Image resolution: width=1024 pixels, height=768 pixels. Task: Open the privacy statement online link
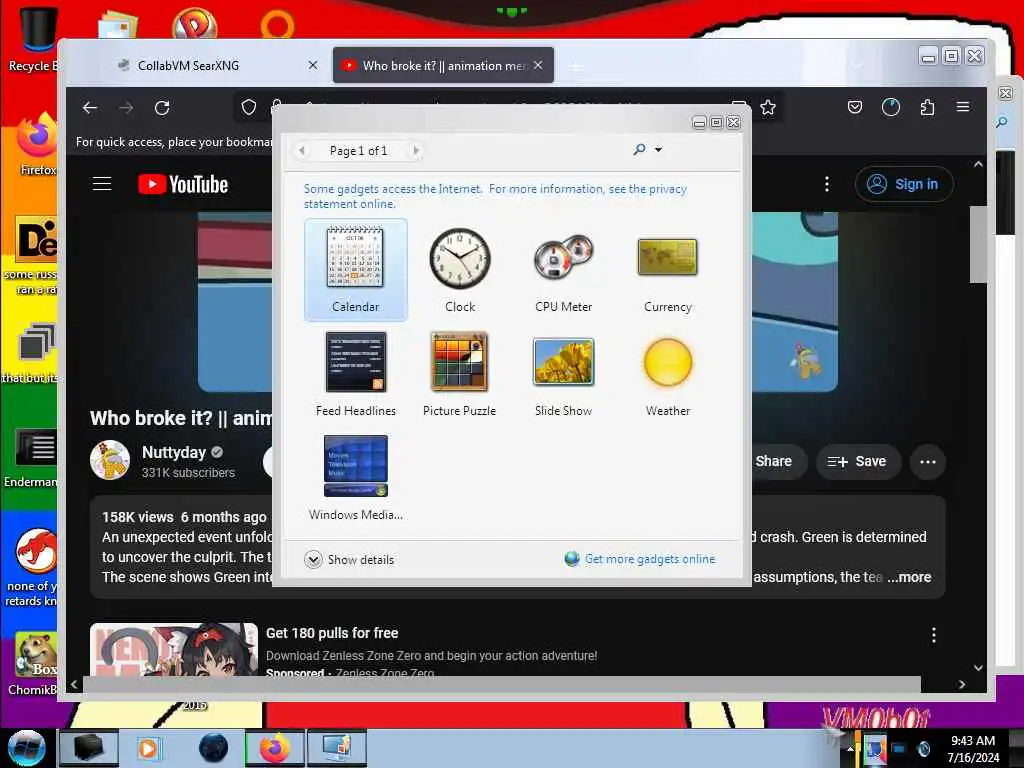click(x=495, y=196)
